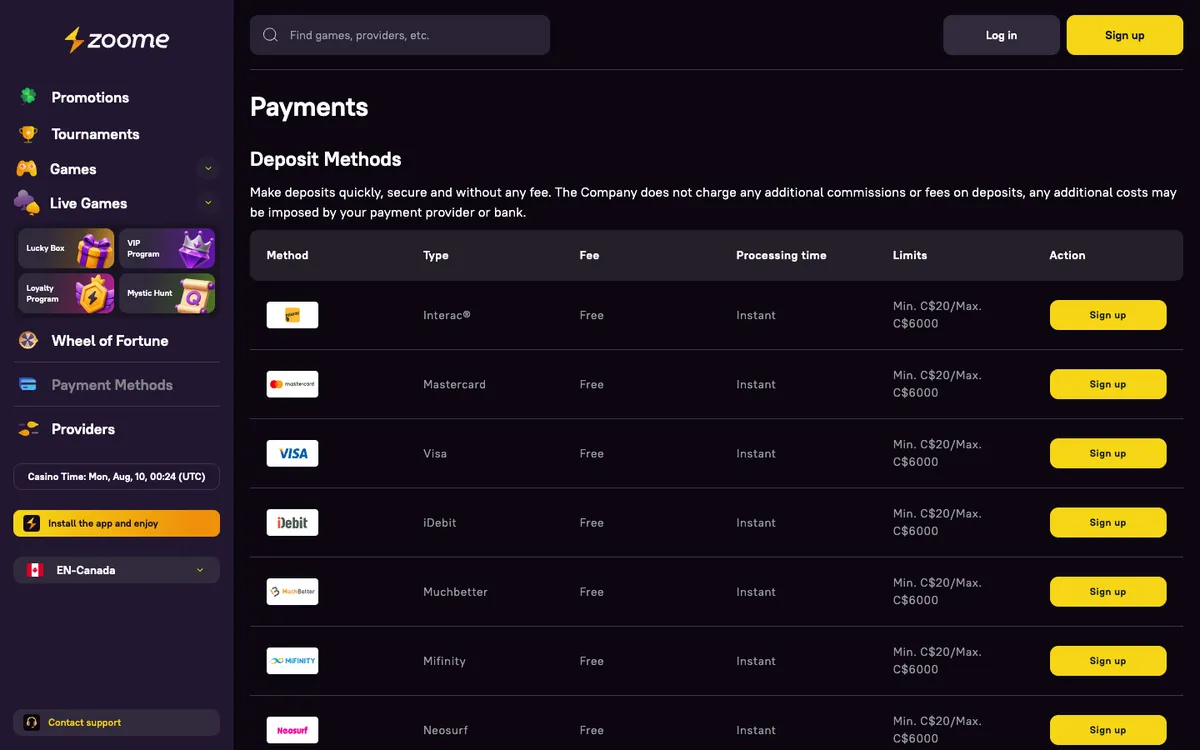Click the Mastercard payment logo
Image resolution: width=1200 pixels, height=750 pixels.
[292, 384]
